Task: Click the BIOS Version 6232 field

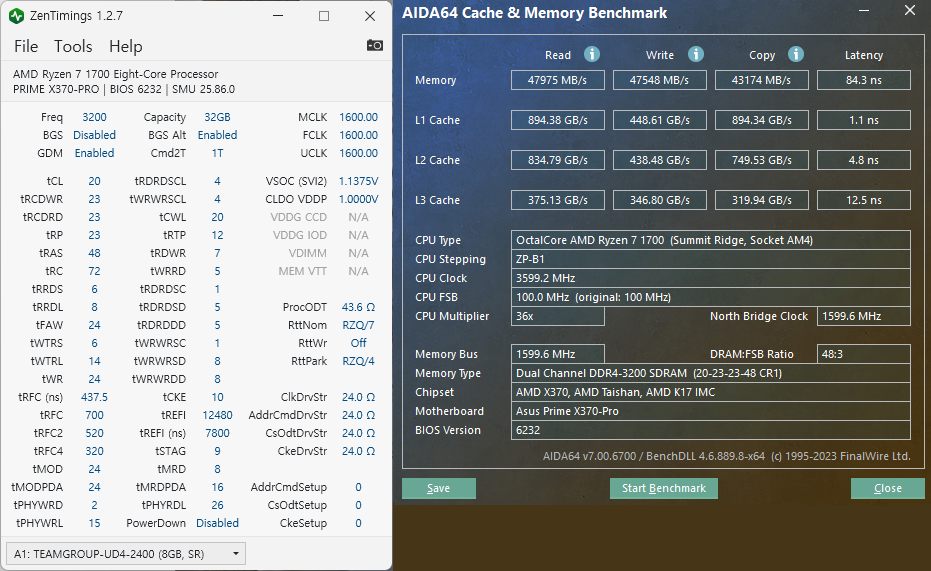Action: [711, 430]
